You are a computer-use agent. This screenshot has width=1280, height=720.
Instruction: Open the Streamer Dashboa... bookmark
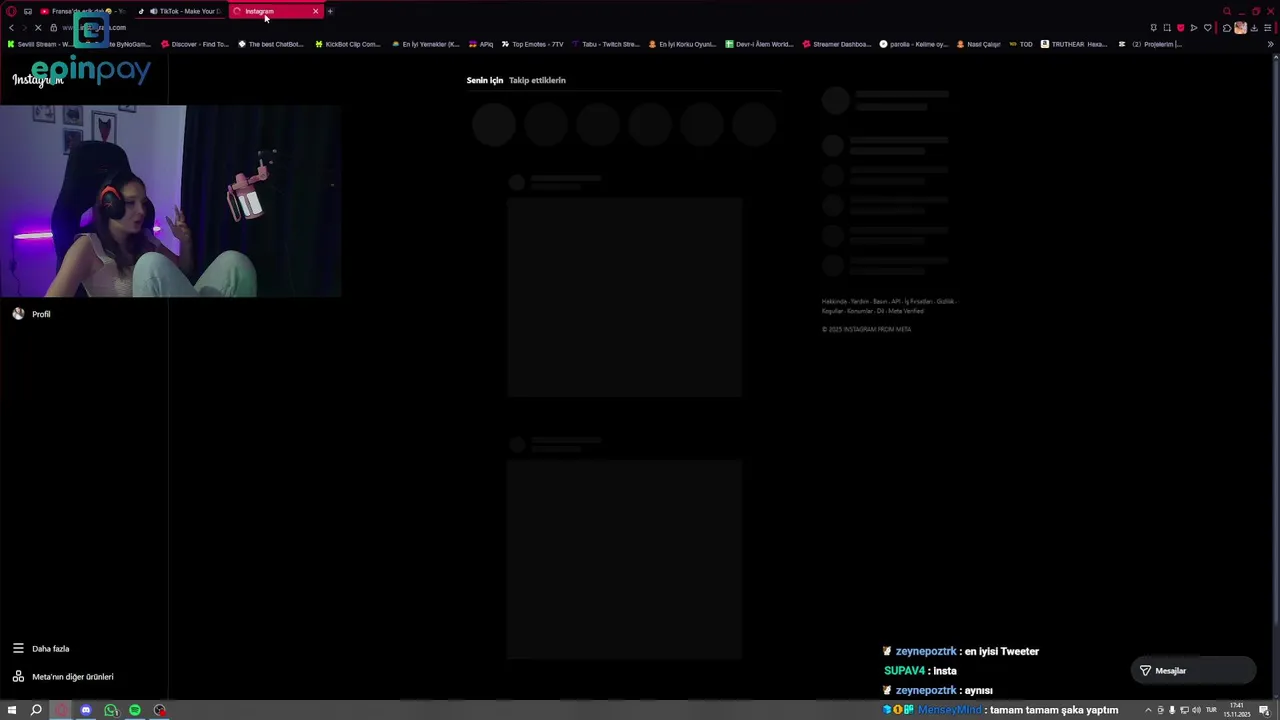837,44
